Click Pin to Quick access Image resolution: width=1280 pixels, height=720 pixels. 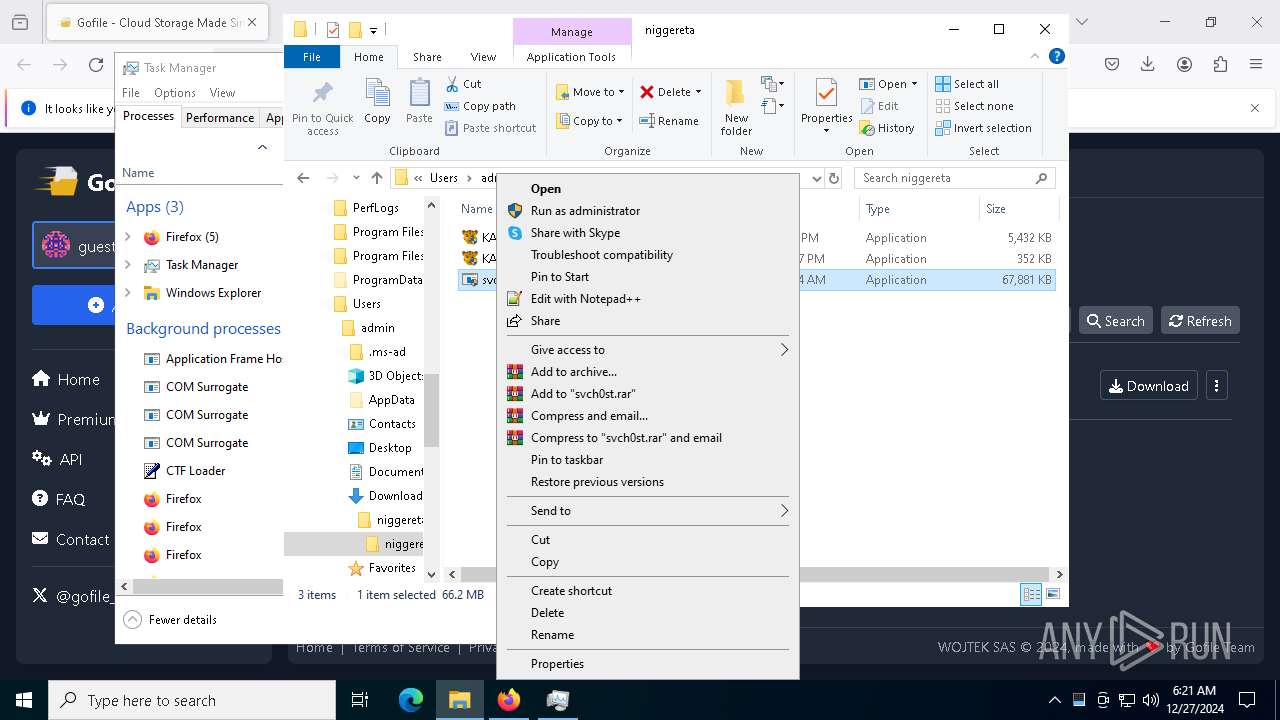323,107
